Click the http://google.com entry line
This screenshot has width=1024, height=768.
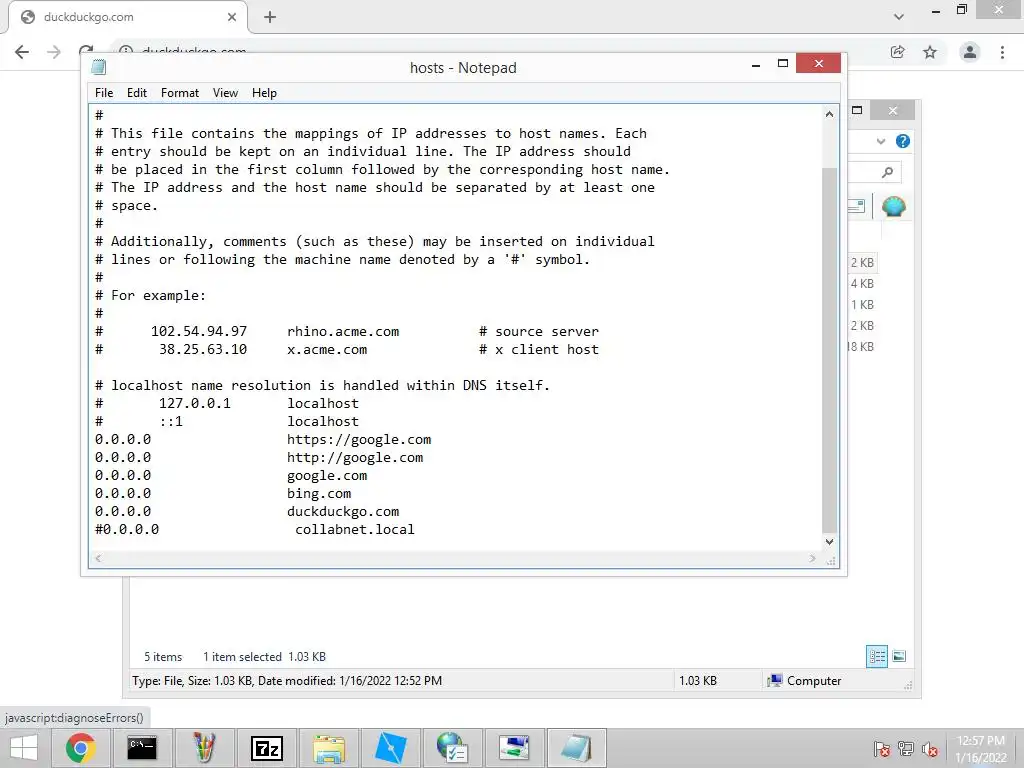pos(259,458)
